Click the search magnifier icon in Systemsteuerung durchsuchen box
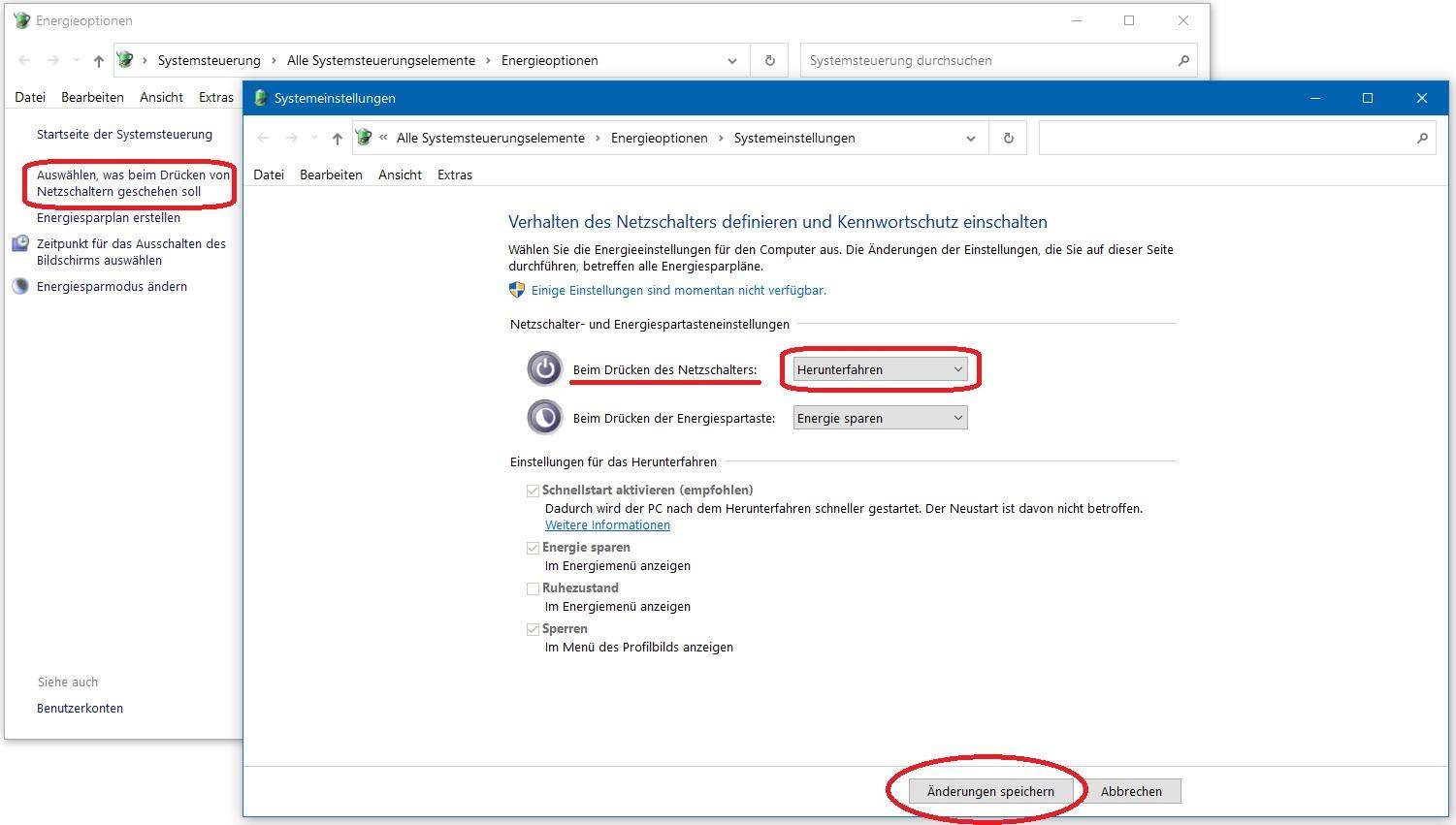This screenshot has width=1456, height=825. point(1183,60)
